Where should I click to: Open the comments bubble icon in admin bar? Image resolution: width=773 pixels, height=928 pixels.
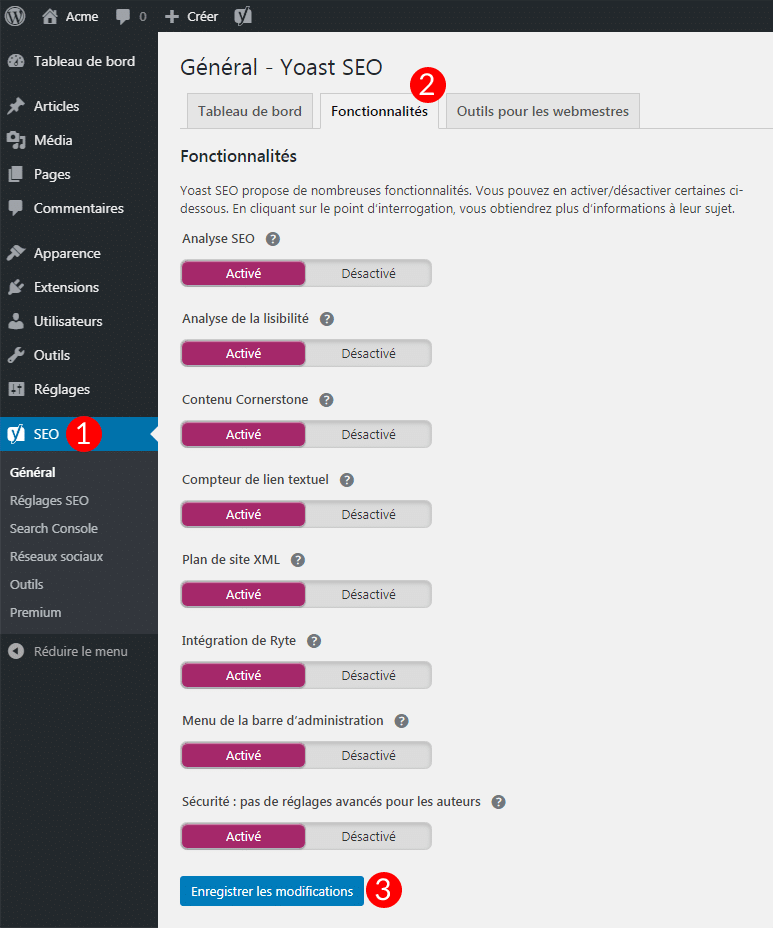tap(123, 17)
